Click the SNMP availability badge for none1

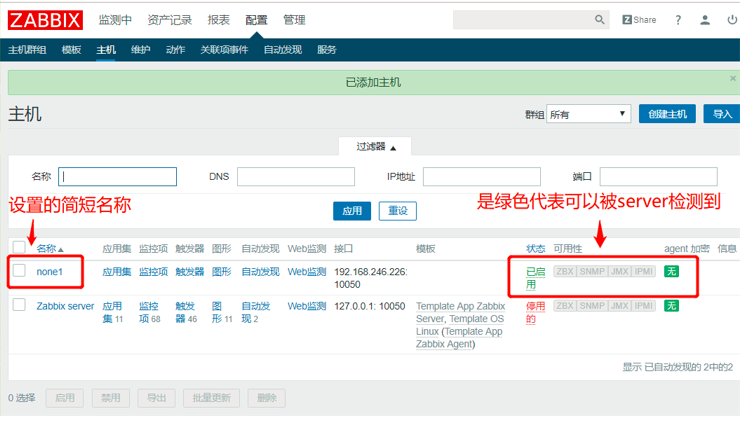(592, 271)
